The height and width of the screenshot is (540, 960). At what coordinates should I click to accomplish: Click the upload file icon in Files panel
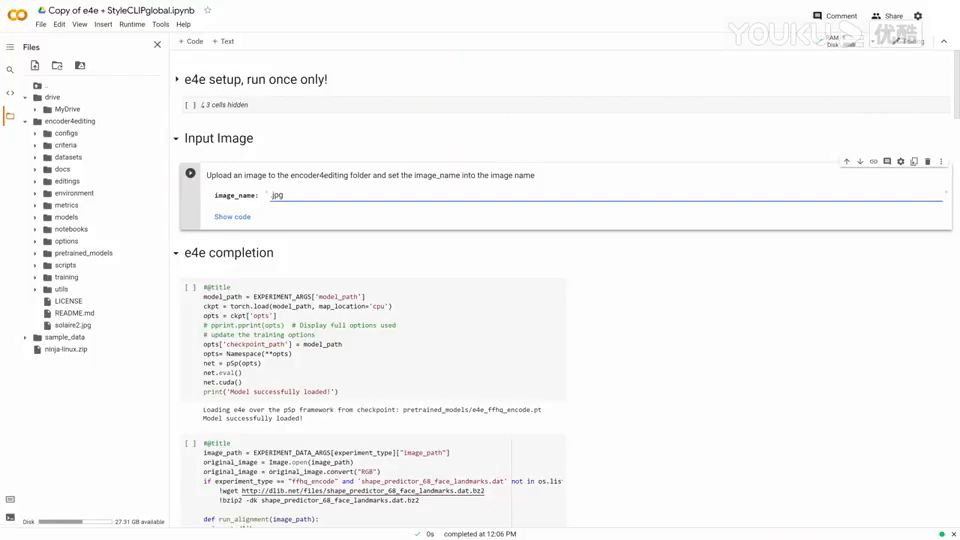pyautogui.click(x=35, y=66)
